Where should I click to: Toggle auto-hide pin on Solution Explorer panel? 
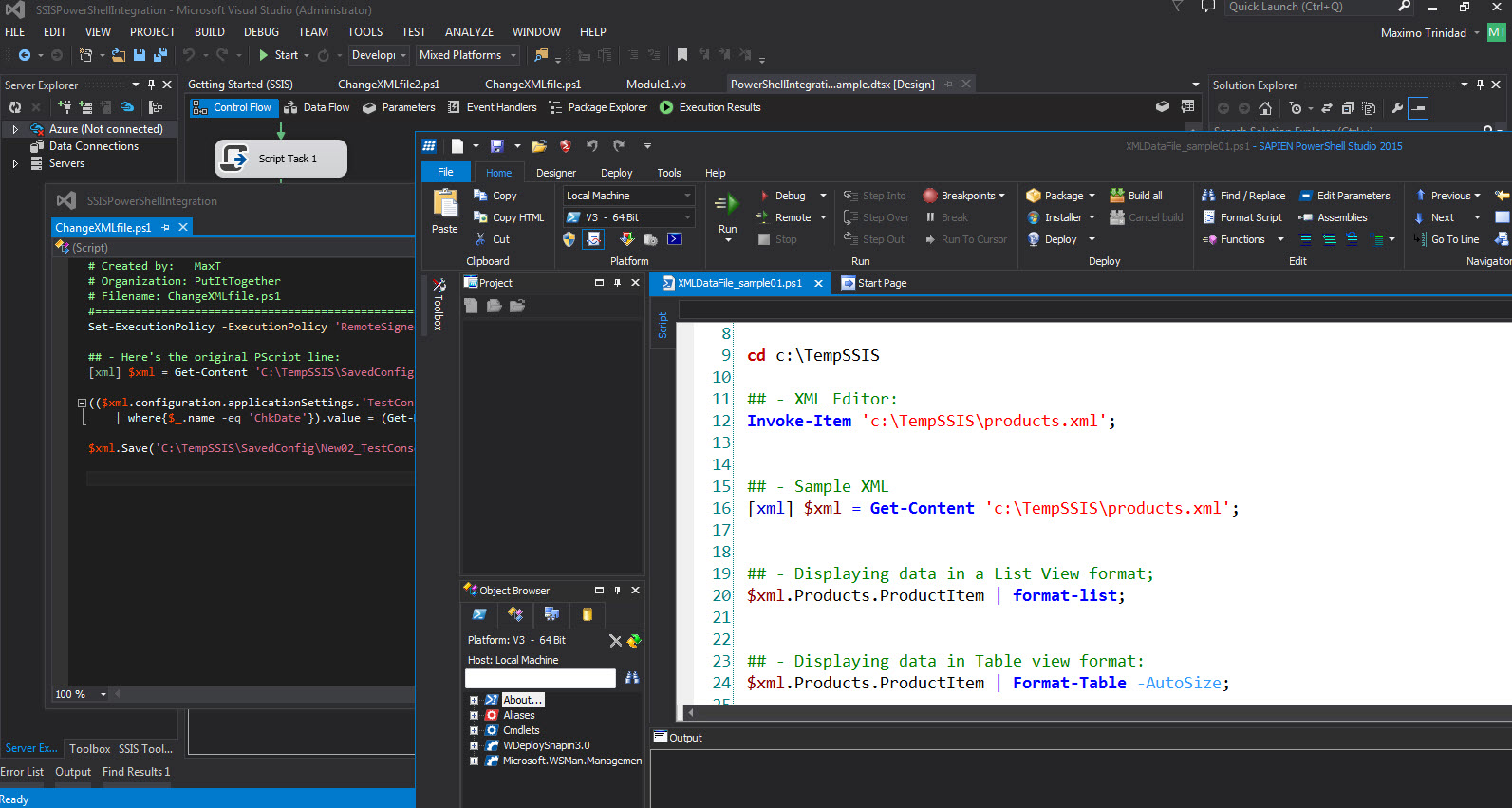coord(1479,85)
